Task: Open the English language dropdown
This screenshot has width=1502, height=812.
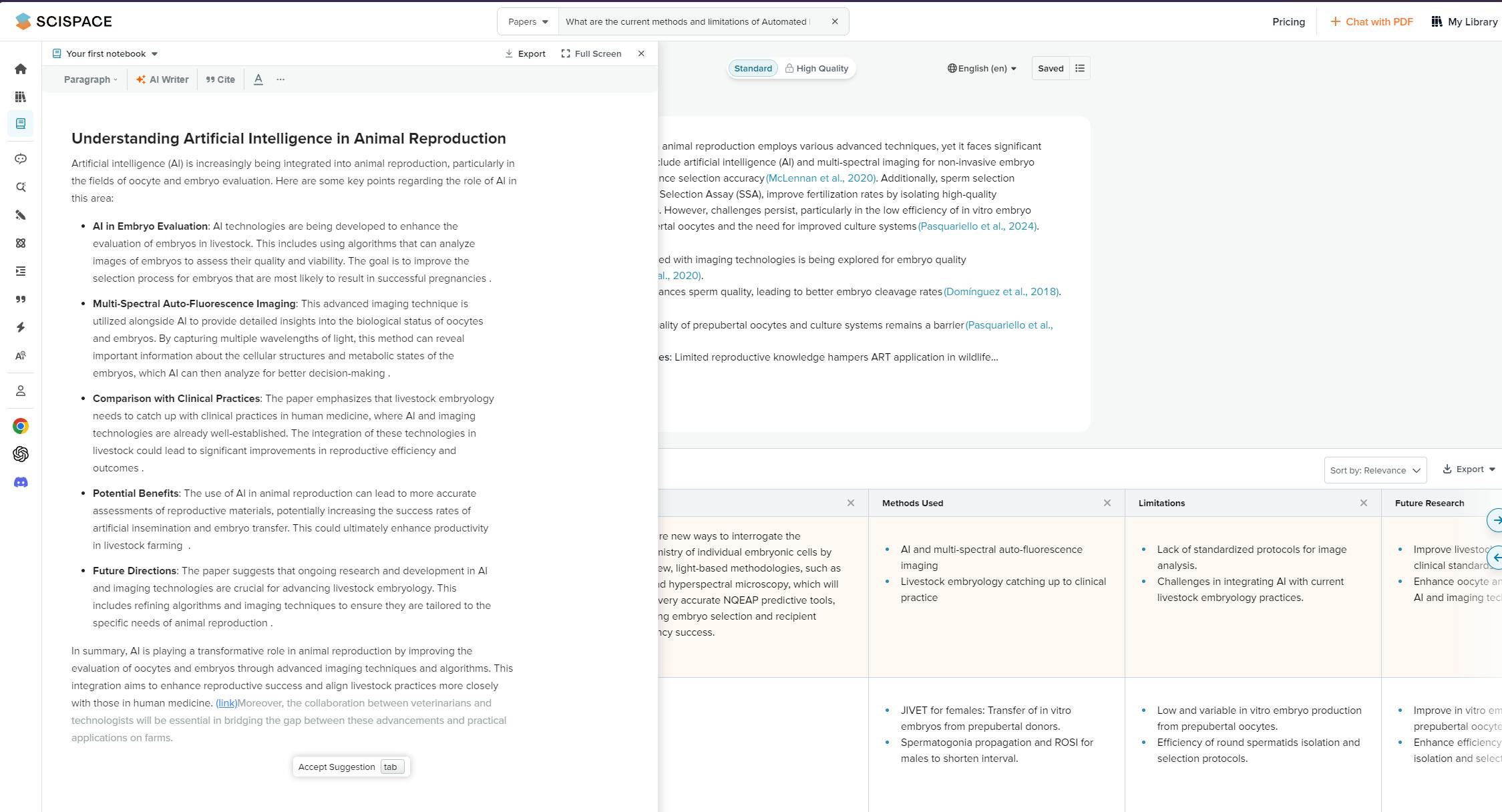Action: pos(982,68)
